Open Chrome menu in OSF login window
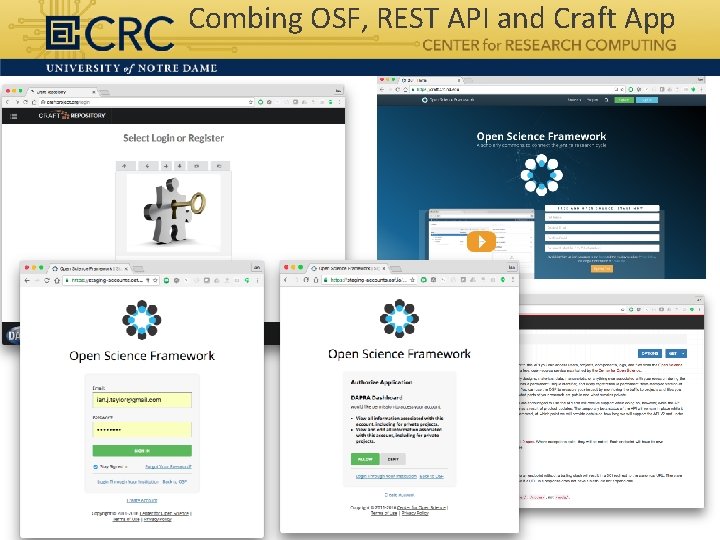Image resolution: width=720 pixels, height=540 pixels. 257,280
